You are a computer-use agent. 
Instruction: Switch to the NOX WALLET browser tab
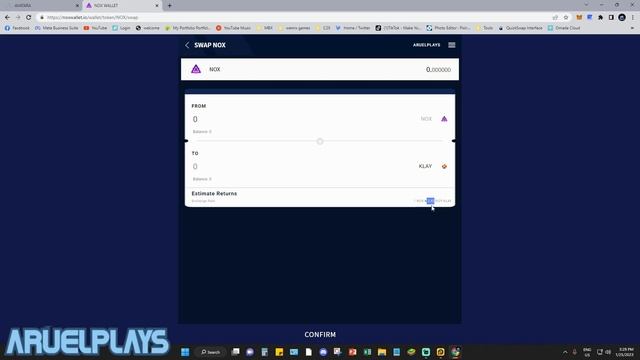121,6
